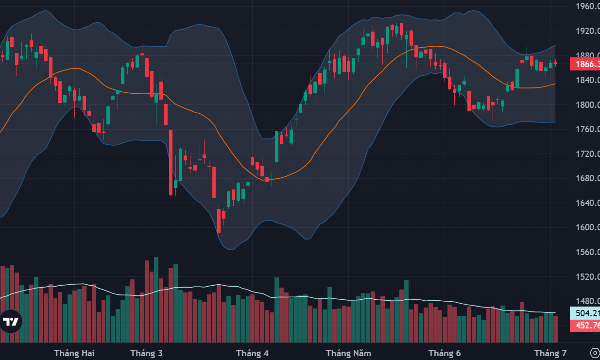Click the red 452.76 volume label
600x360 pixels.
pos(585,326)
